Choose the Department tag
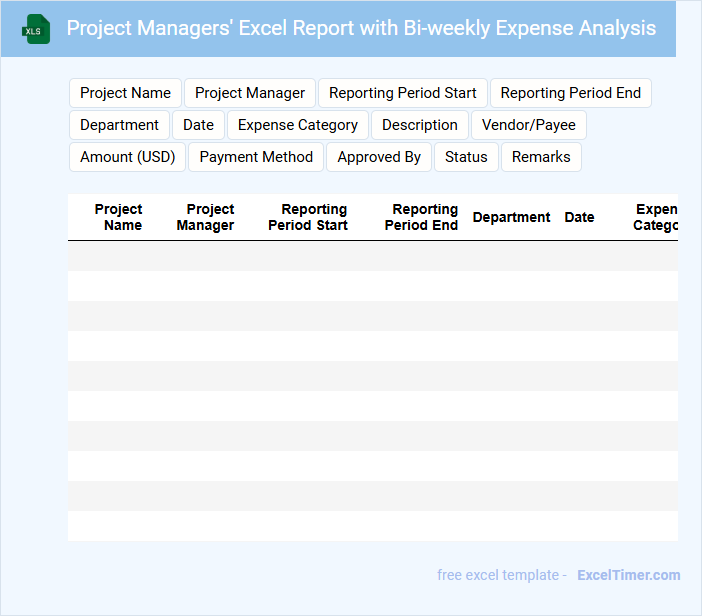 tap(119, 125)
